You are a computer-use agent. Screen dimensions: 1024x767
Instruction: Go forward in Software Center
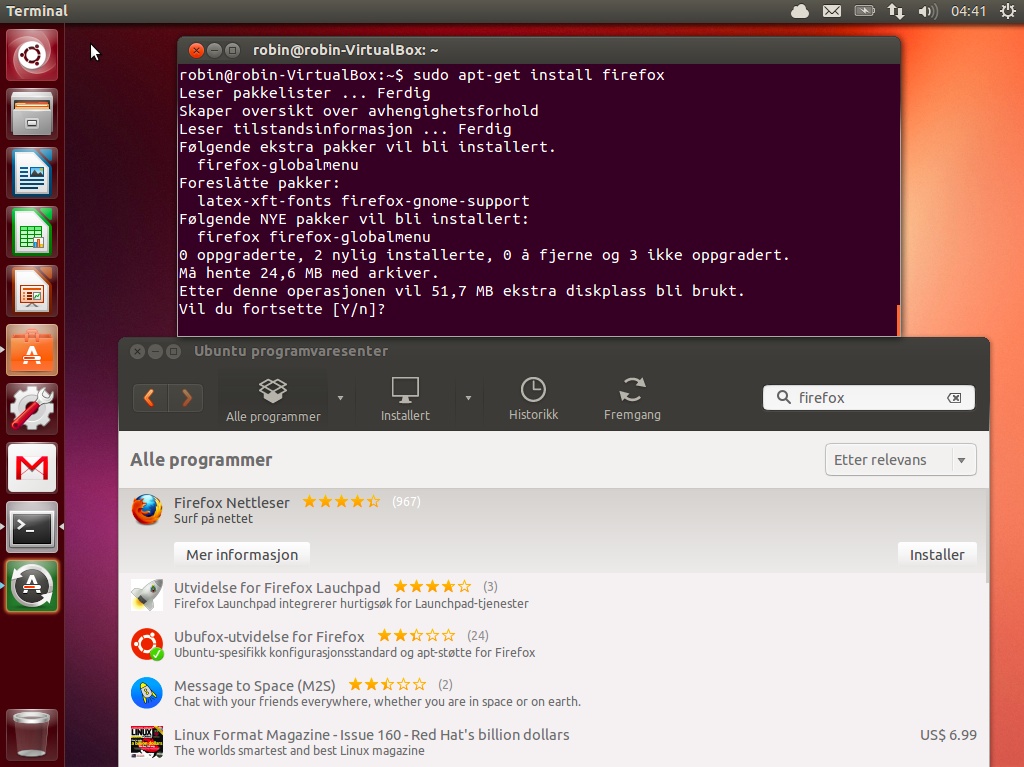[x=185, y=397]
